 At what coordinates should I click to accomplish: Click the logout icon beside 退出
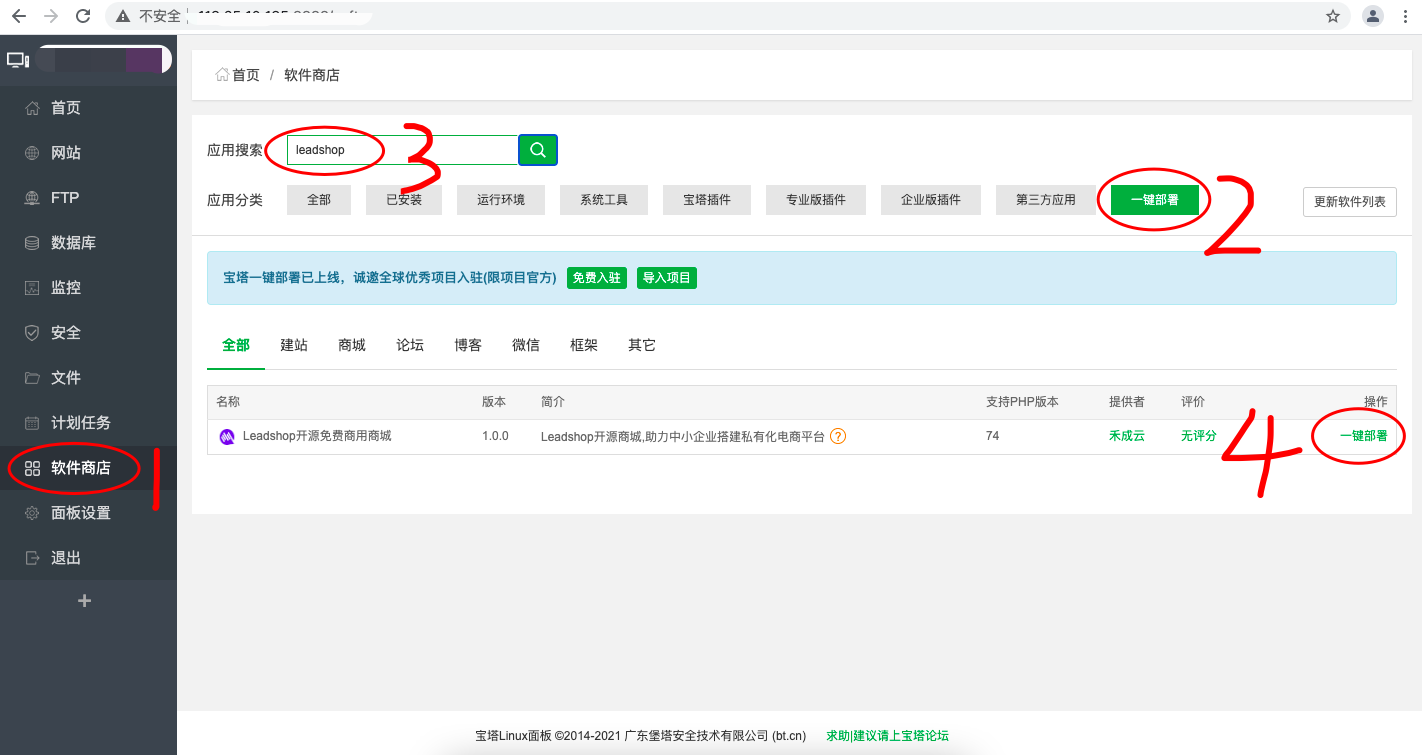(x=32, y=558)
